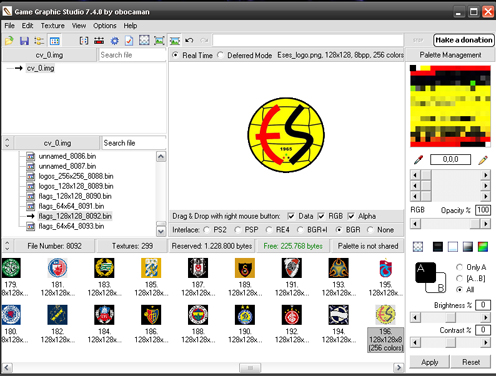Viewport: 496px width, 376px height.
Task: Click the rainbow gradient palette icon
Action: tap(483, 246)
